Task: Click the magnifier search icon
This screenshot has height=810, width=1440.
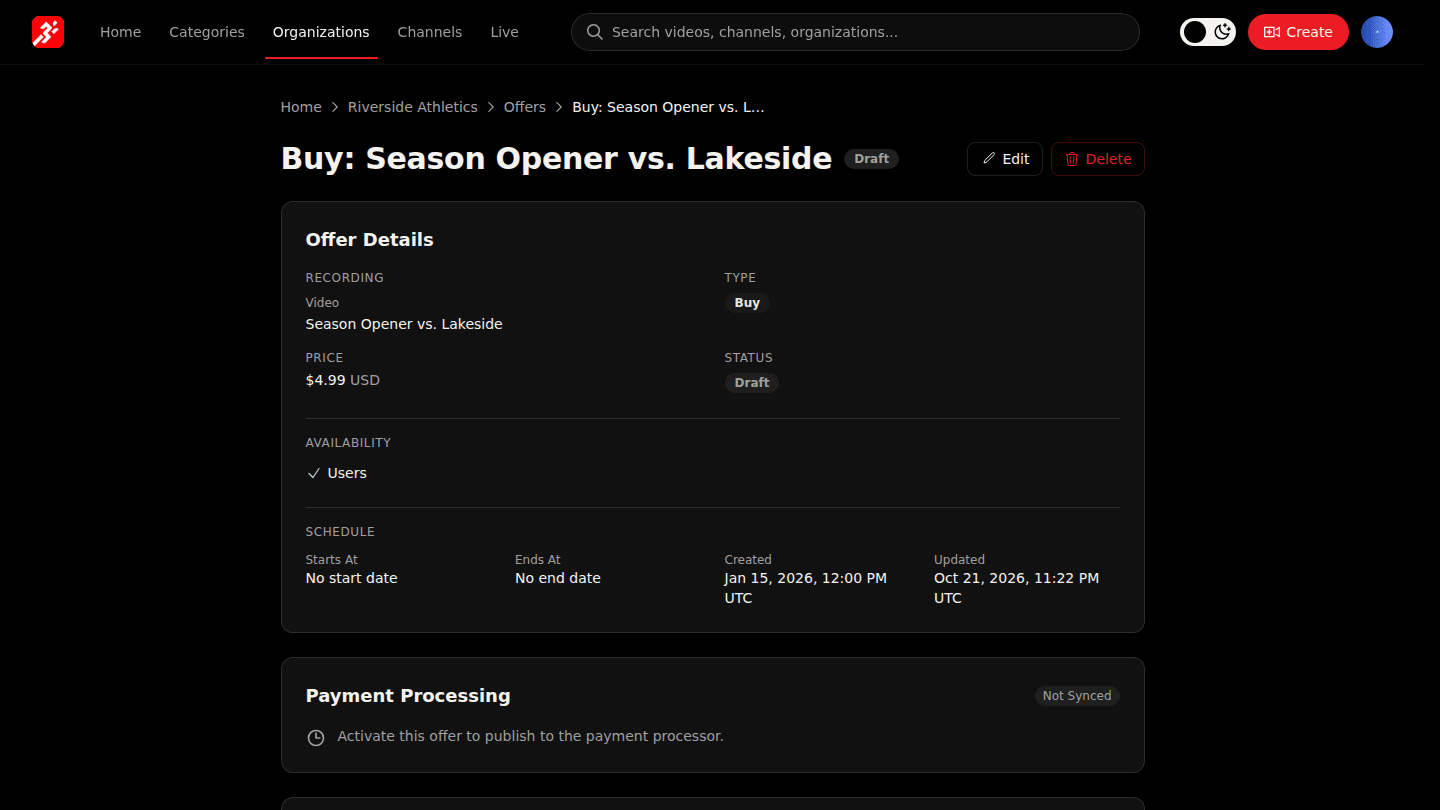Action: tap(594, 32)
